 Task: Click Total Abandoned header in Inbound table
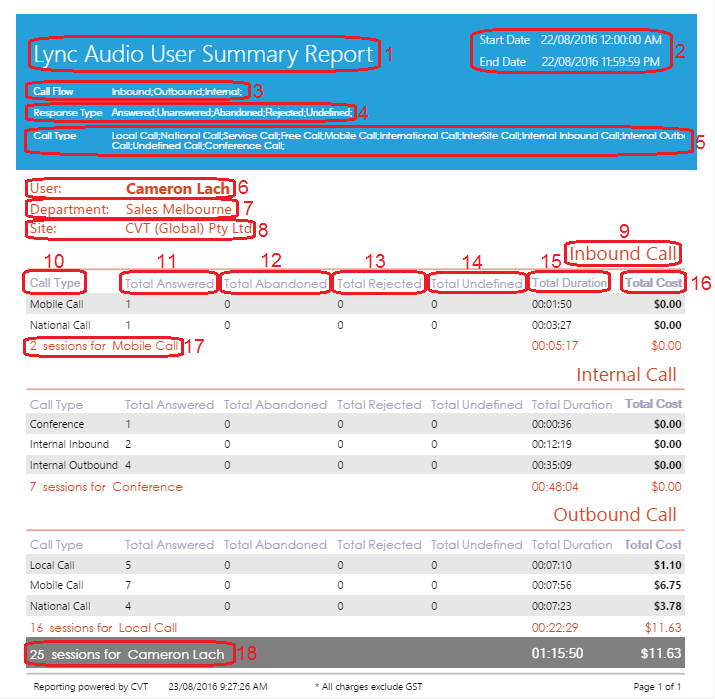[x=275, y=284]
